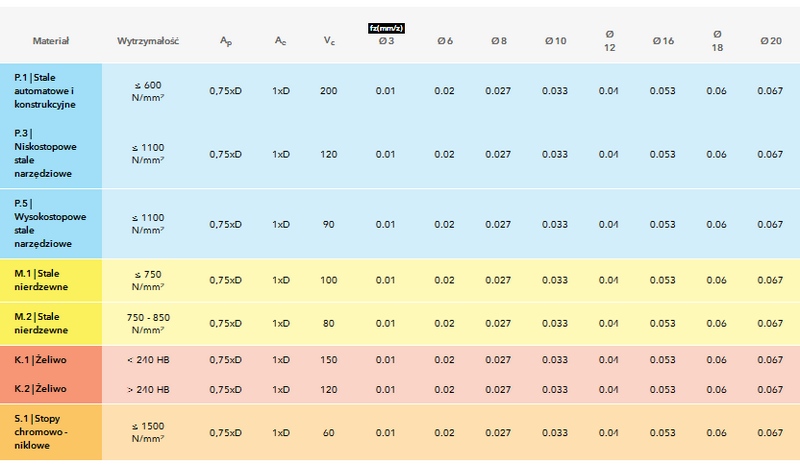The height and width of the screenshot is (464, 800).
Task: Click the ≤ 1500 N/mm² strength cell
Action: (148, 432)
